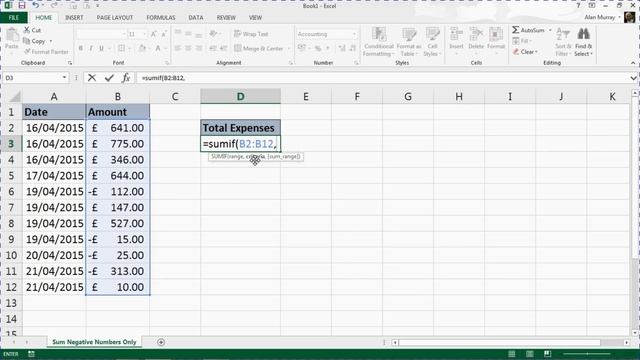640x360 pixels.
Task: Adjust zoom slider in status bar
Action: pyautogui.click(x=587, y=354)
